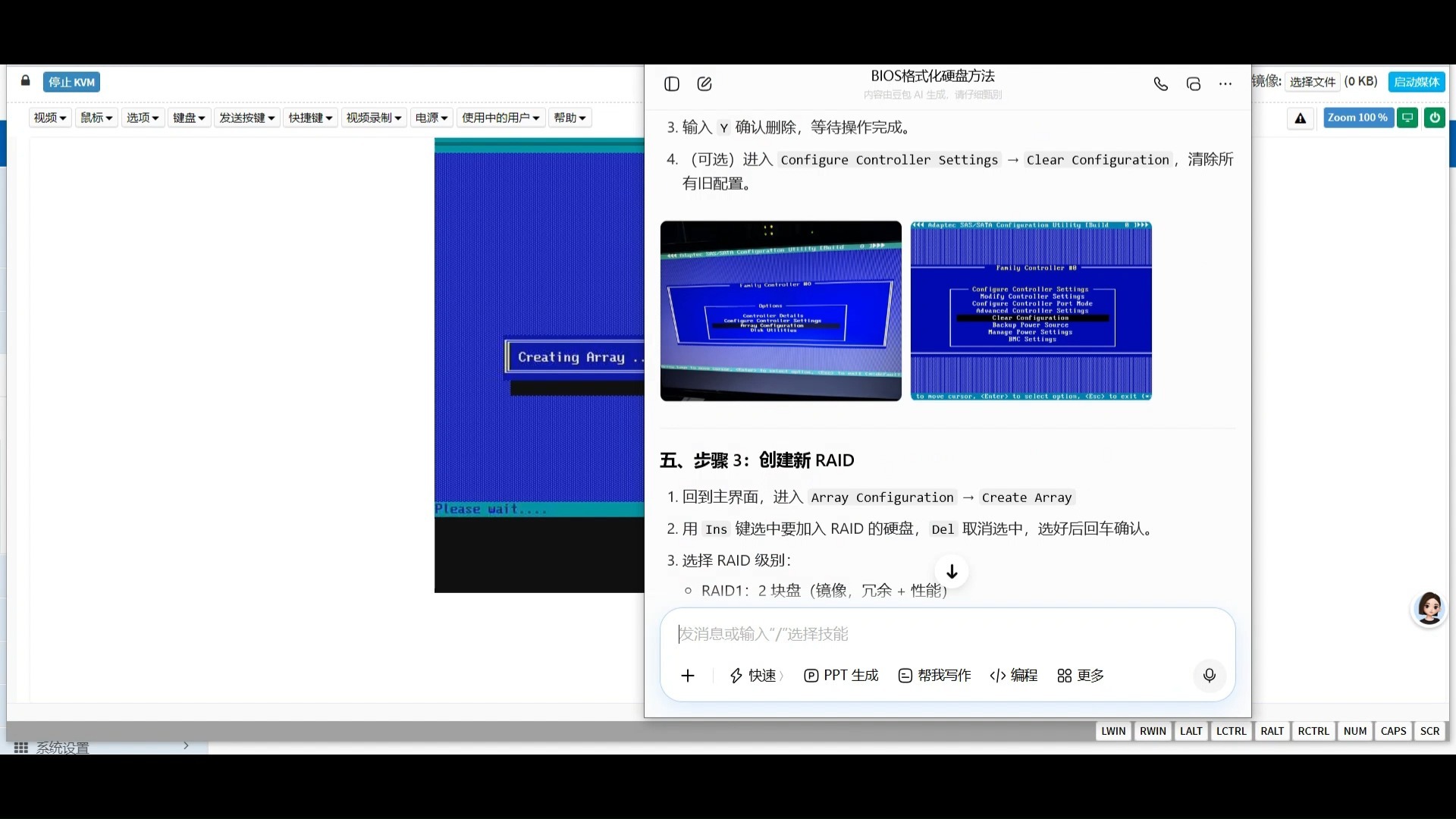The width and height of the screenshot is (1456, 819).
Task: Open the 键盘 dropdown menu
Action: [x=189, y=118]
